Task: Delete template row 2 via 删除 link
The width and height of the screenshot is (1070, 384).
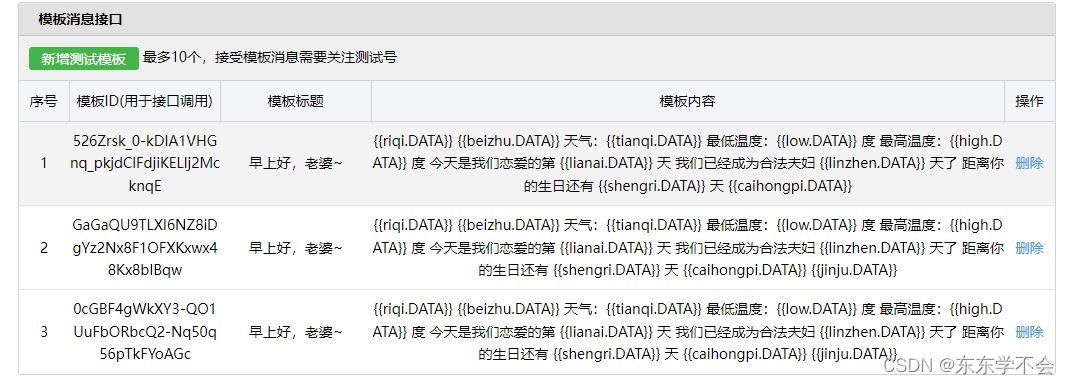Action: point(1029,248)
